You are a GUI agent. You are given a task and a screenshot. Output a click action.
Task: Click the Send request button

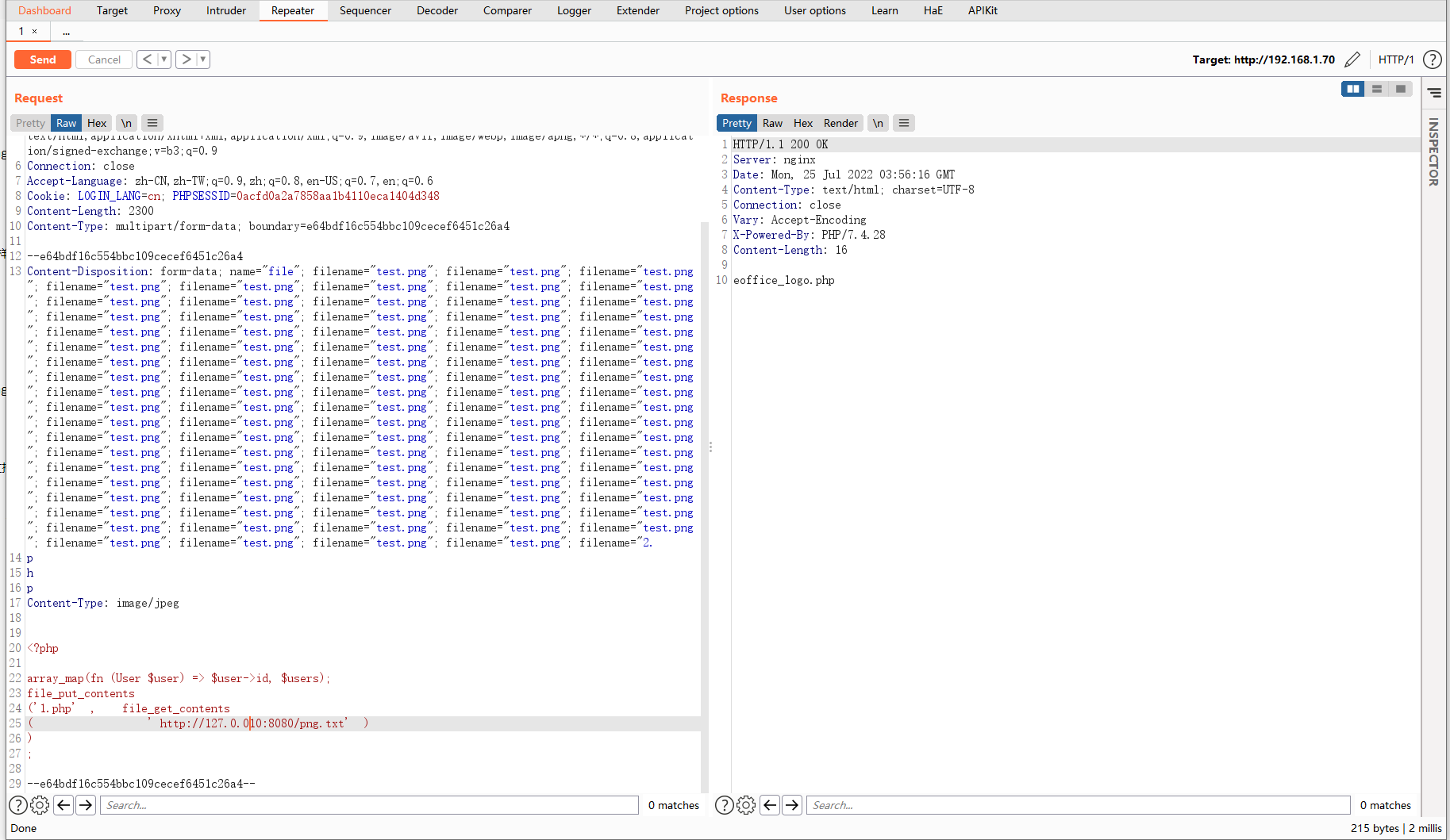coord(43,59)
